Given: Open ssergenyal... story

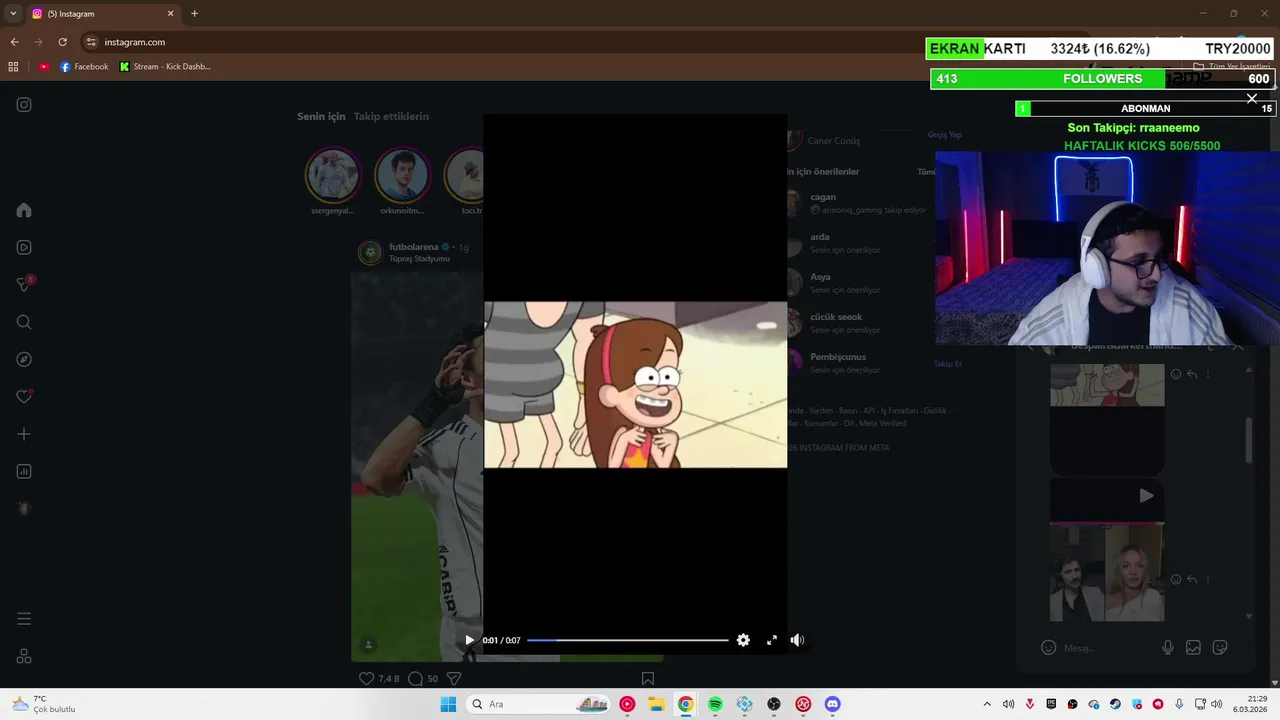Looking at the screenshot, I should 332,175.
